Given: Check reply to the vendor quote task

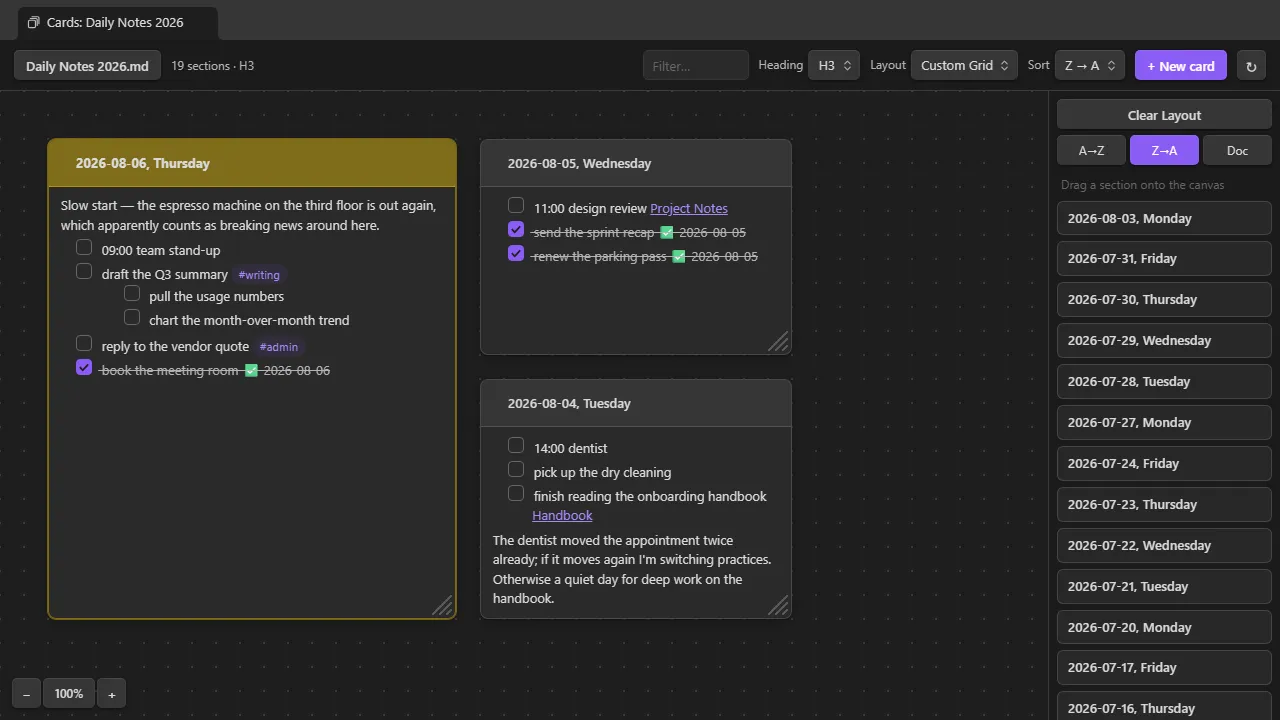Looking at the screenshot, I should (84, 344).
